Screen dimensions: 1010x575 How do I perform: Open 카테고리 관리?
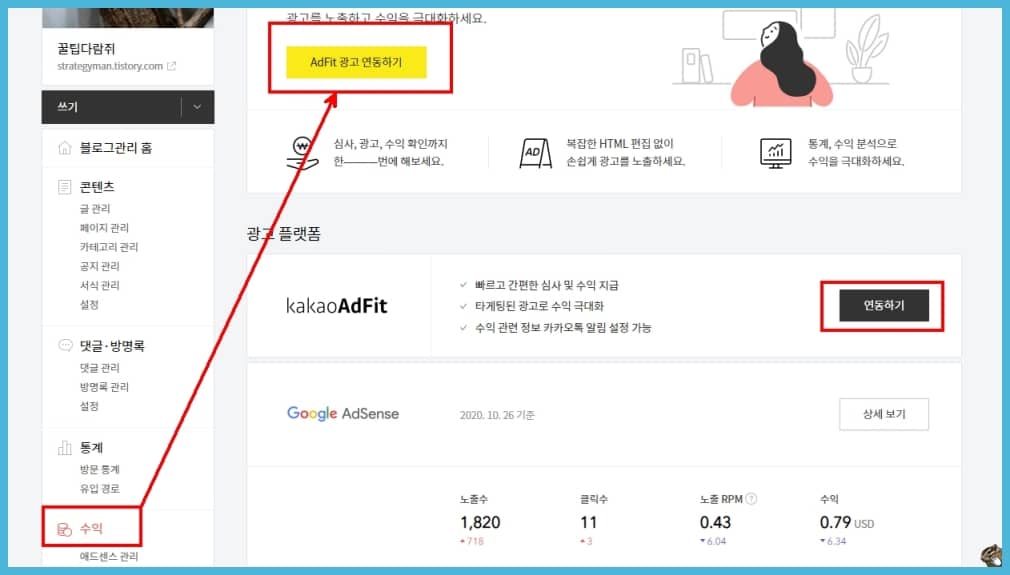109,247
